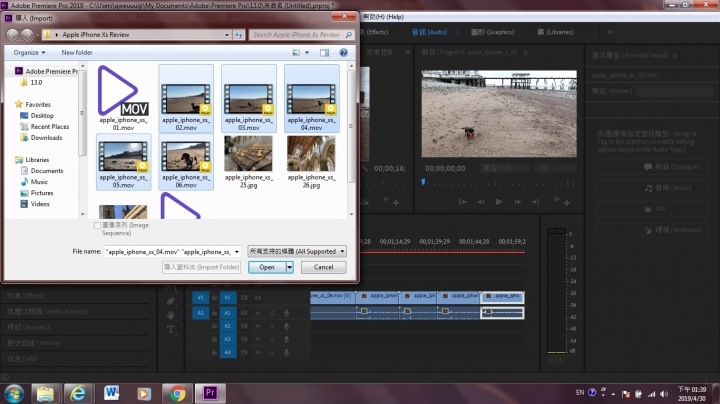This screenshot has width=720, height=404.
Task: Open the Program monitor button editor plus
Action: 567,202
